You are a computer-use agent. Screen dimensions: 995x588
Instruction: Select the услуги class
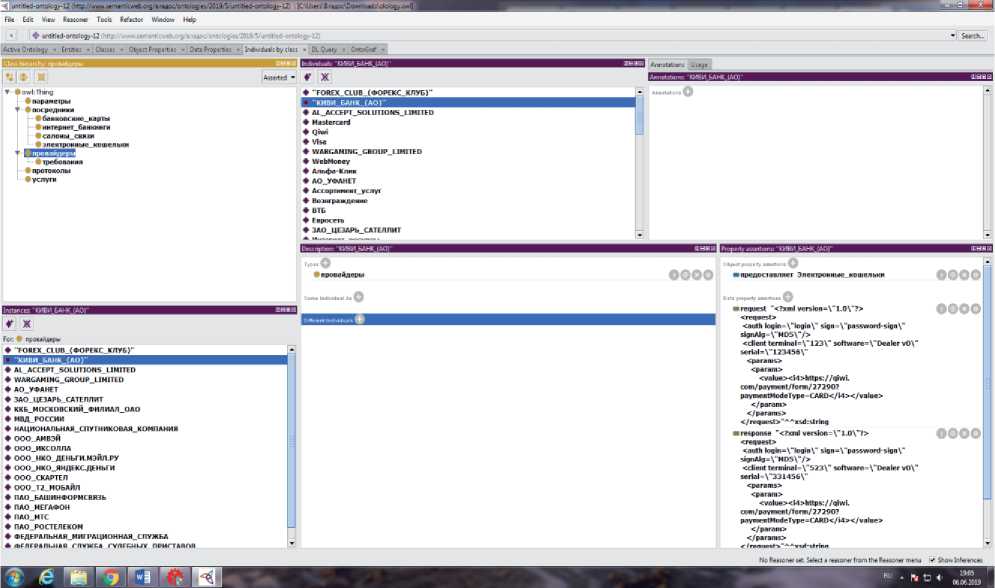coord(44,179)
